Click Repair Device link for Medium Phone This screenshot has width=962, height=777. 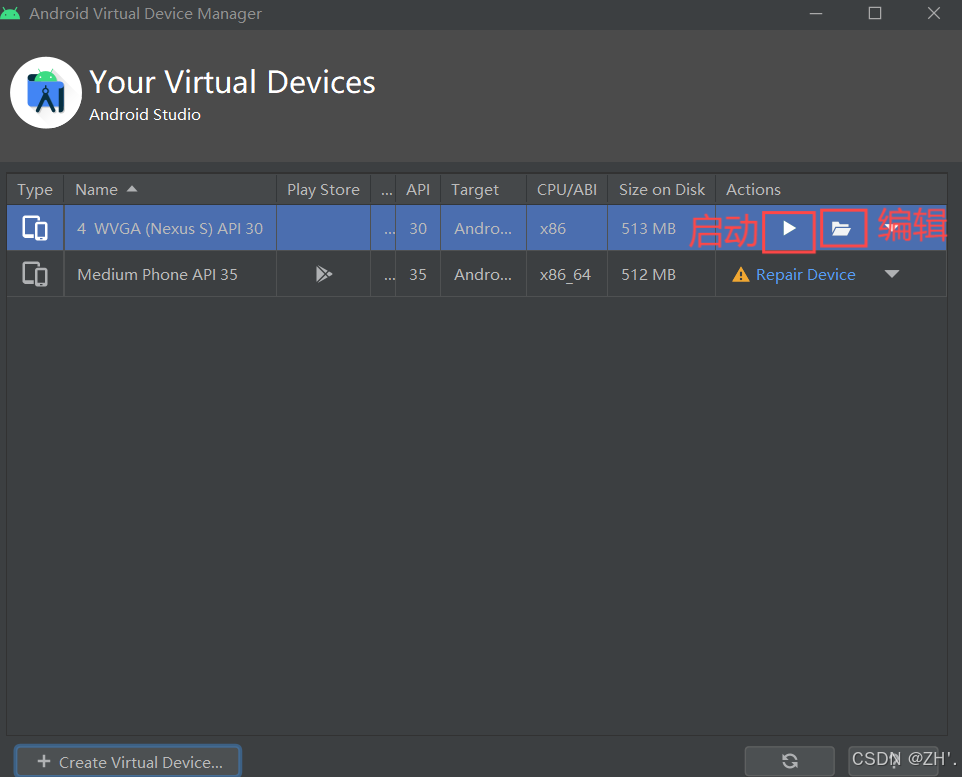point(805,274)
